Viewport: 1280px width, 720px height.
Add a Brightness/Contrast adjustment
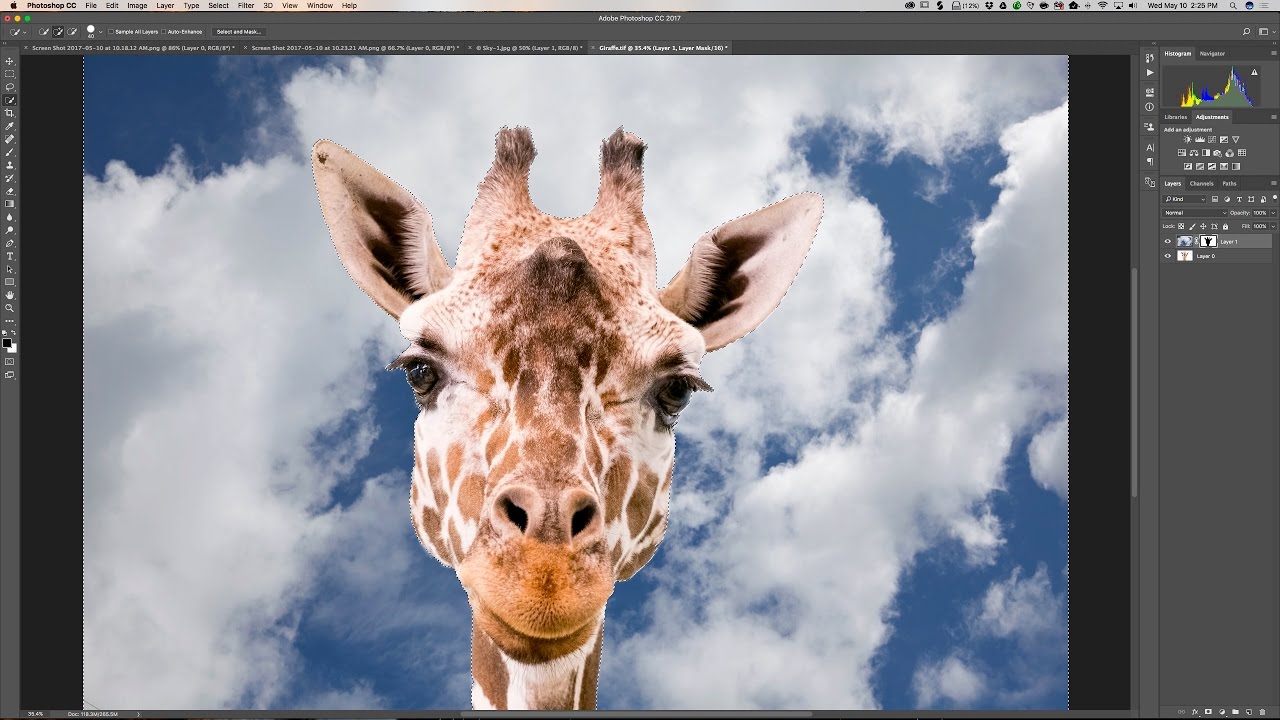point(1188,140)
